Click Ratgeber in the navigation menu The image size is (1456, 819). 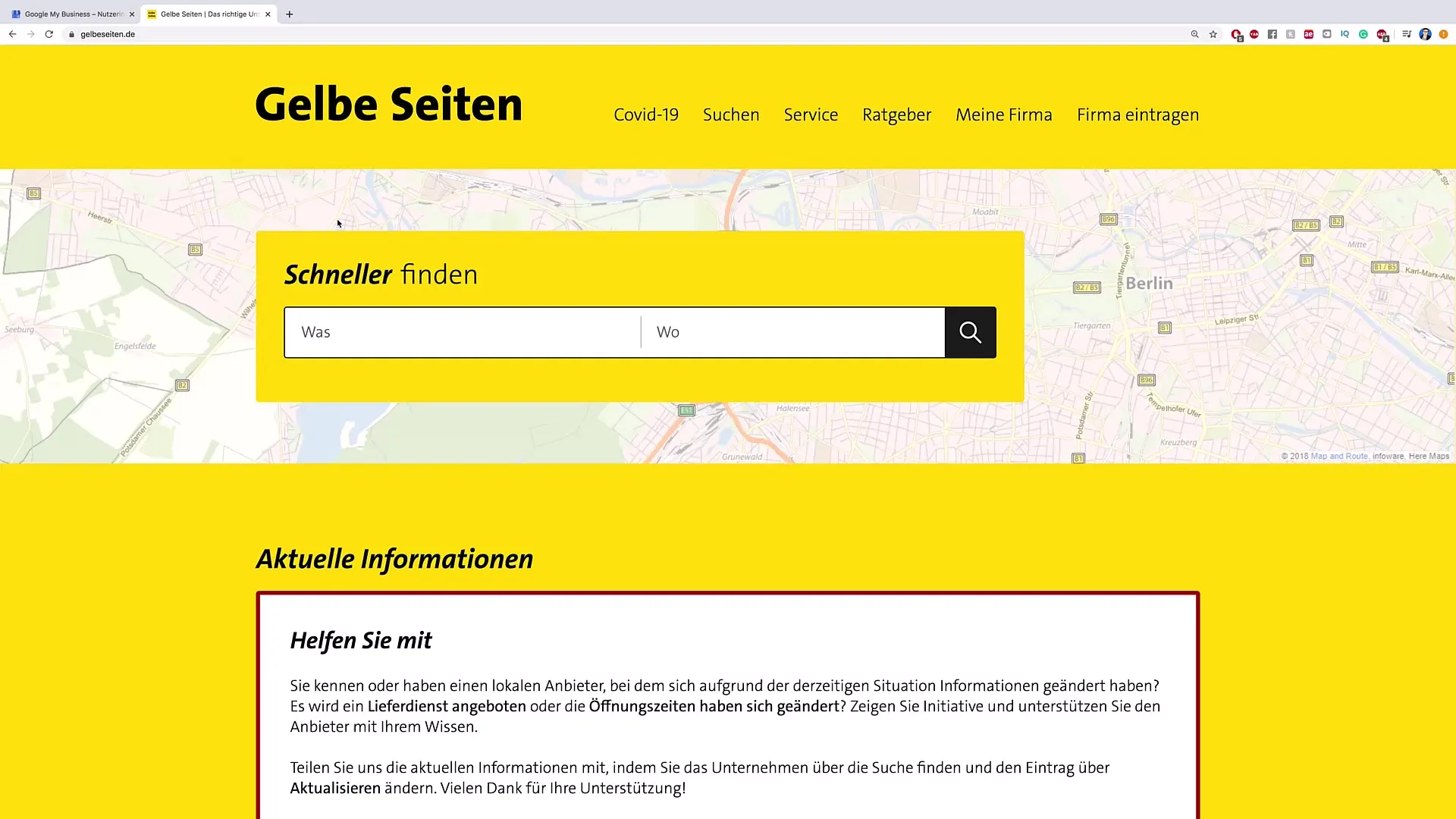pos(897,115)
